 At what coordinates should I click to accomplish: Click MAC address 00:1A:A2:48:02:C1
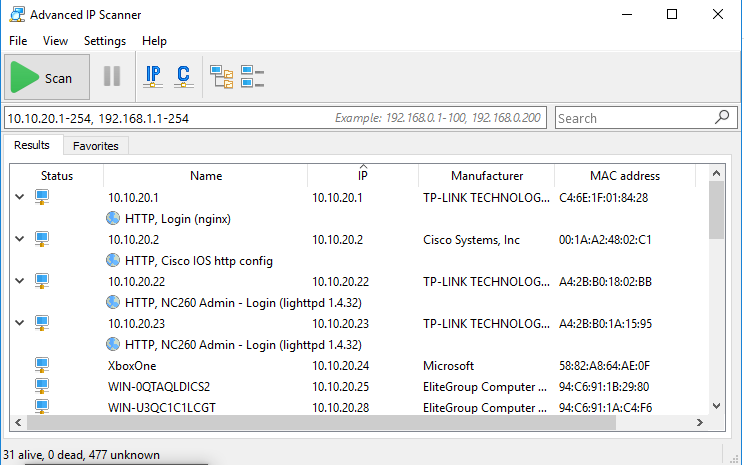click(605, 240)
